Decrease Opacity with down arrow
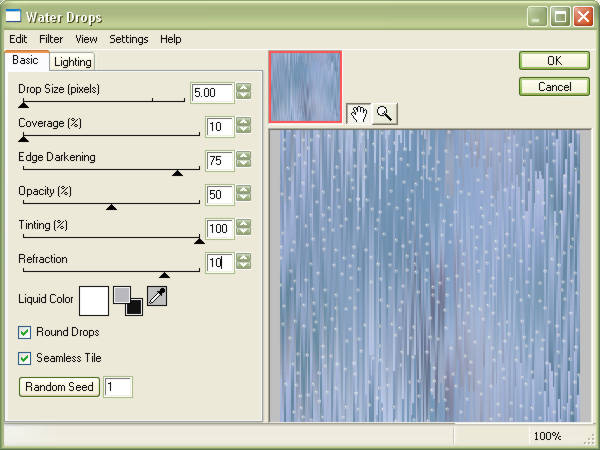Screen dimensions: 600x450 pos(244,197)
